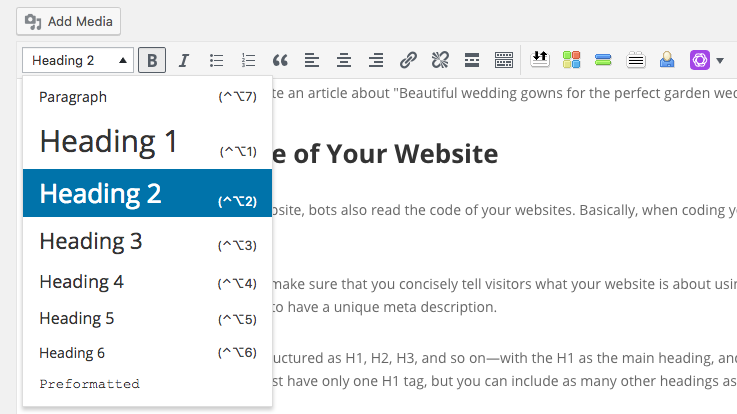Image resolution: width=737 pixels, height=414 pixels.
Task: Click text 'have a unique meta description.'
Action: click(x=392, y=307)
